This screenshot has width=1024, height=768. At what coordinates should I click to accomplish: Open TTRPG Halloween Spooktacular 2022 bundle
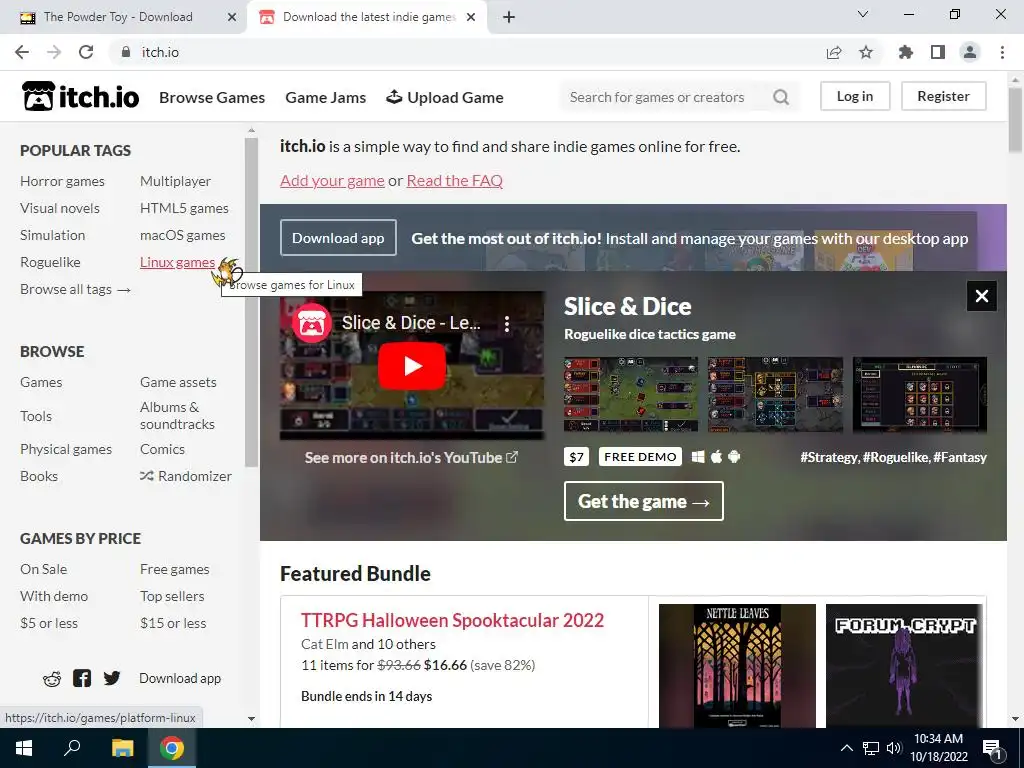[x=453, y=620]
